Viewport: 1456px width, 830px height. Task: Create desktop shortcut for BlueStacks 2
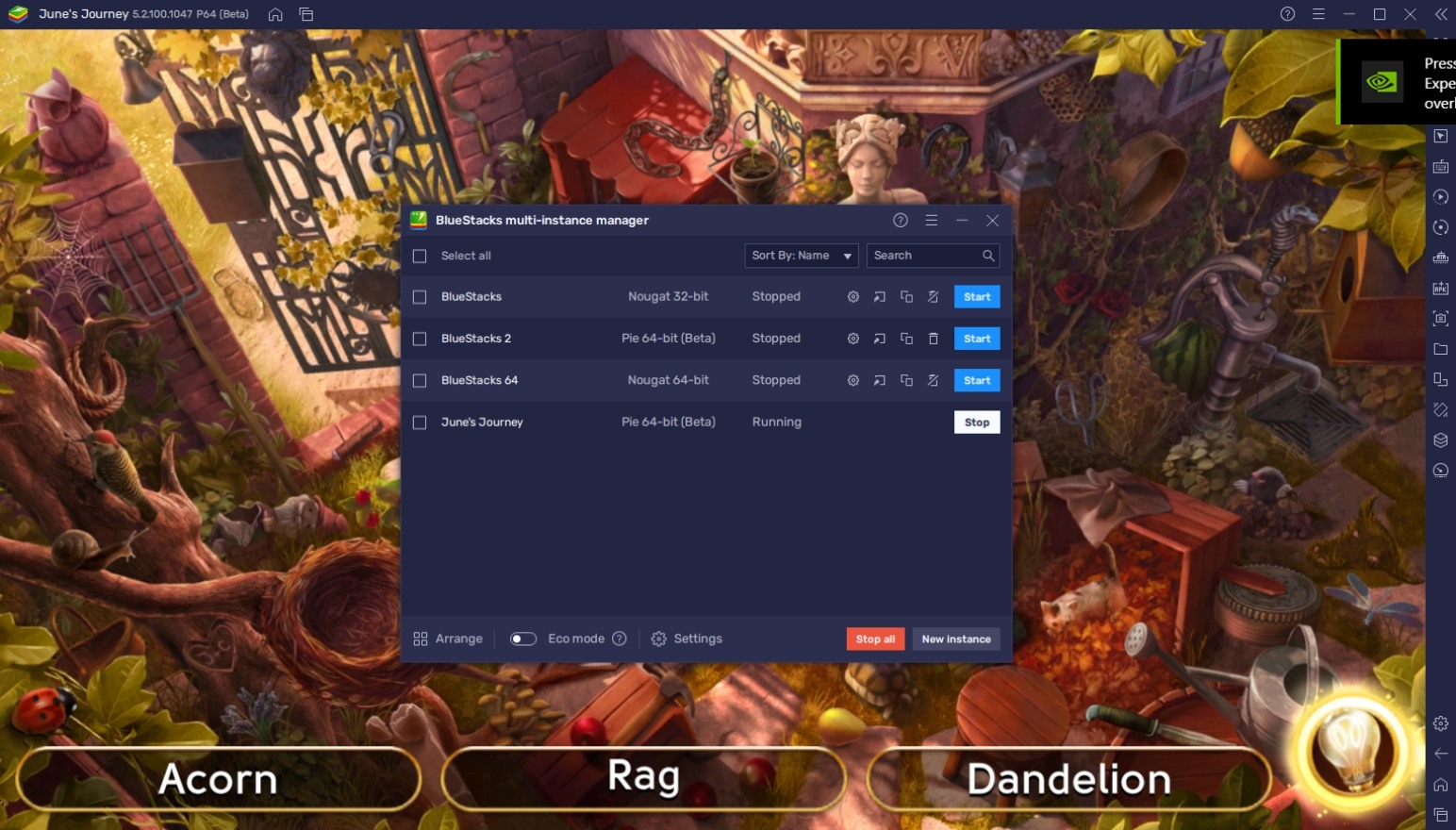click(x=879, y=339)
